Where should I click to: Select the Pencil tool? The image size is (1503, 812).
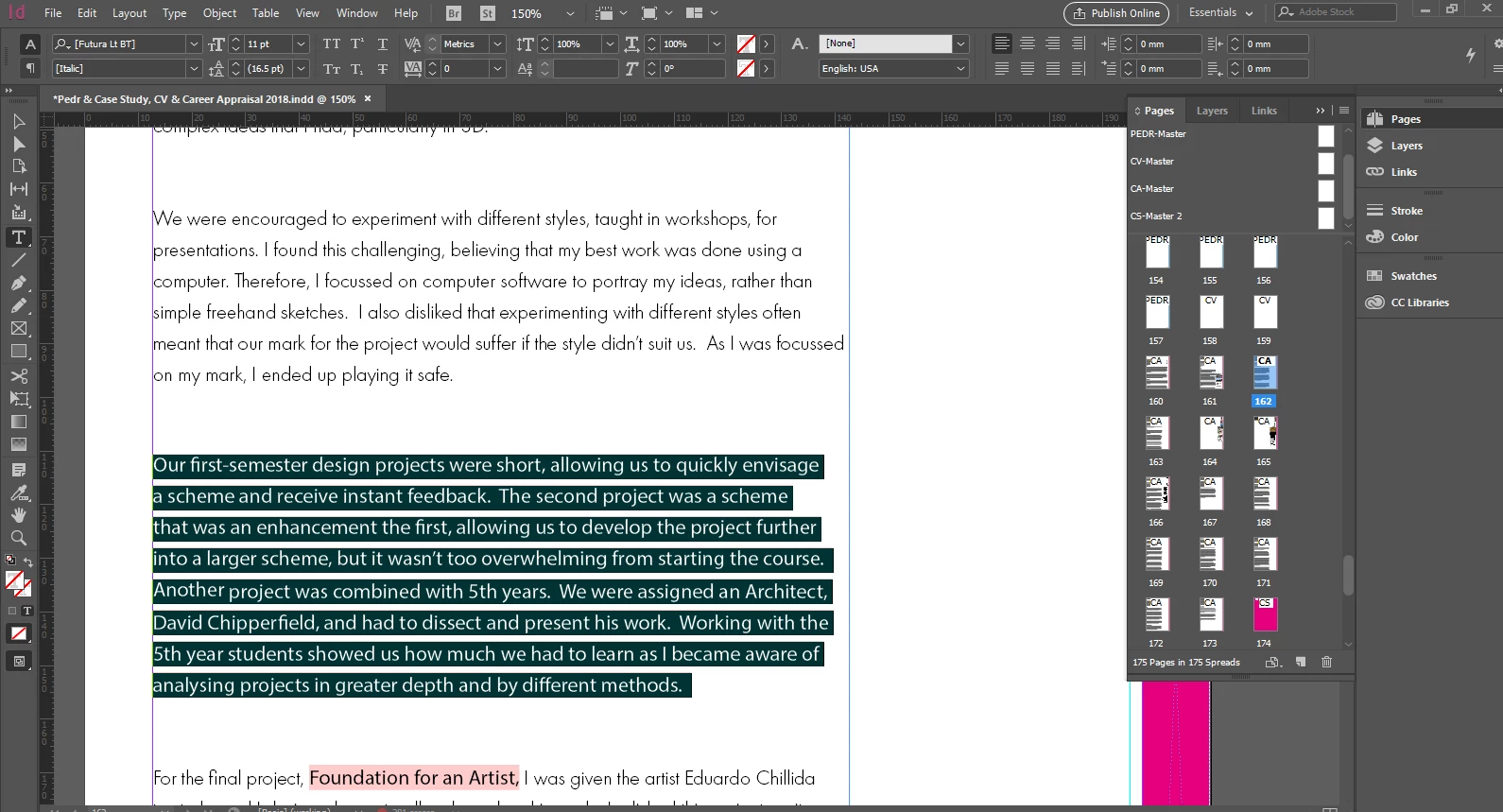pyautogui.click(x=18, y=305)
